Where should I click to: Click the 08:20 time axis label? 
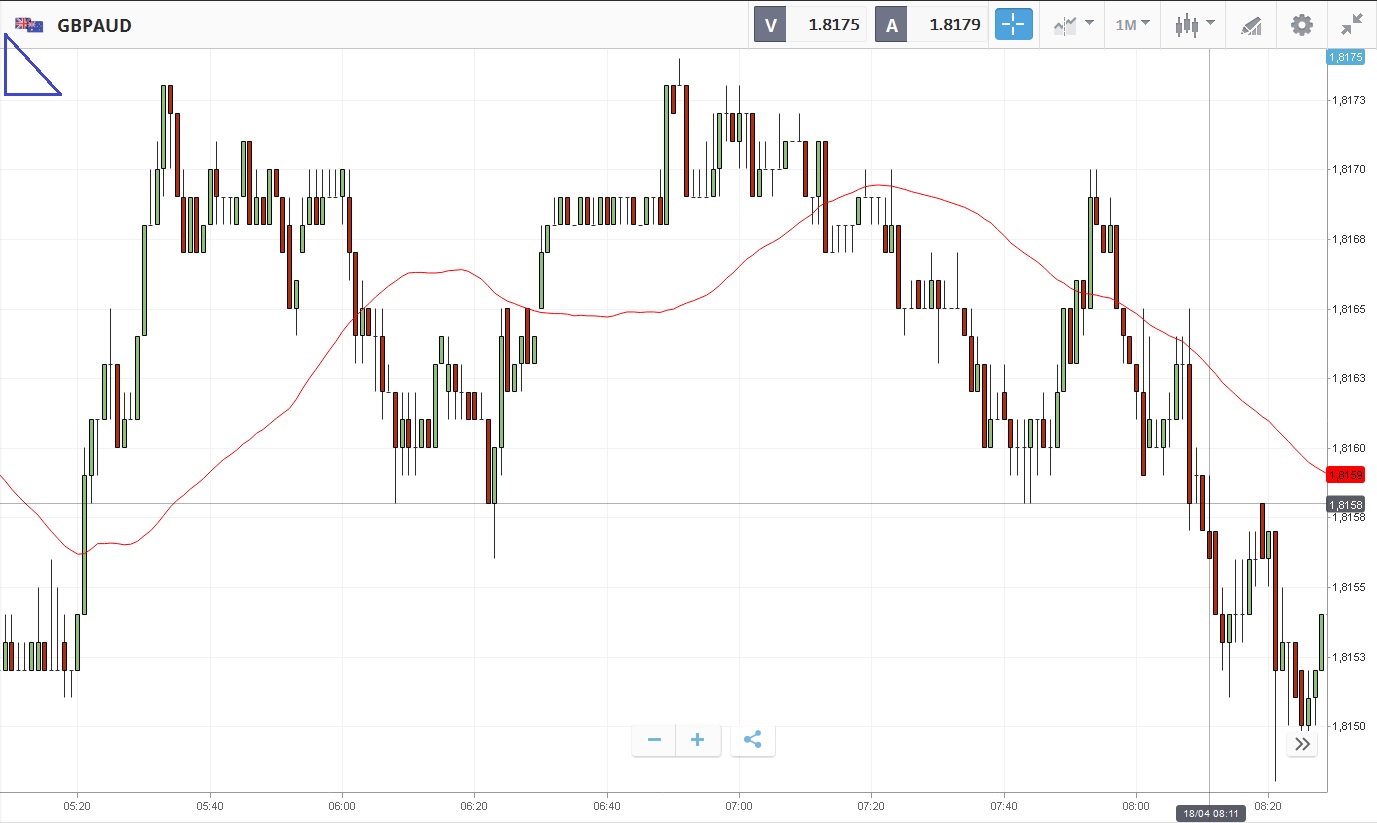tap(1268, 805)
